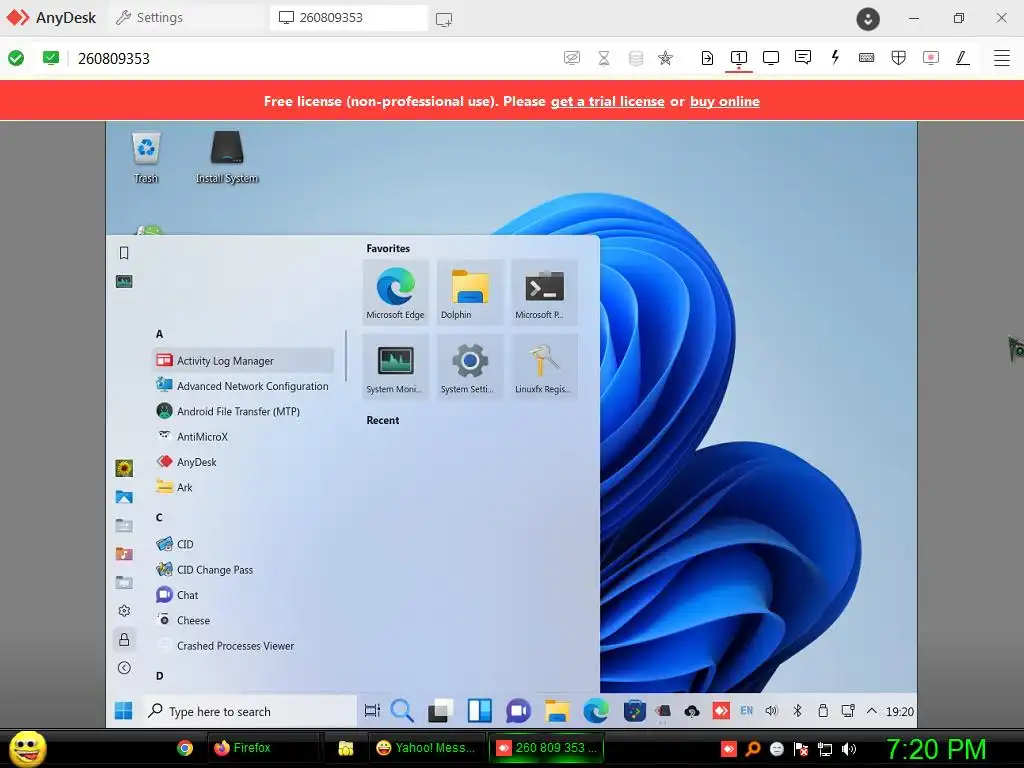Open a new AnyDesk session tab
This screenshot has width=1024, height=768.
click(444, 18)
